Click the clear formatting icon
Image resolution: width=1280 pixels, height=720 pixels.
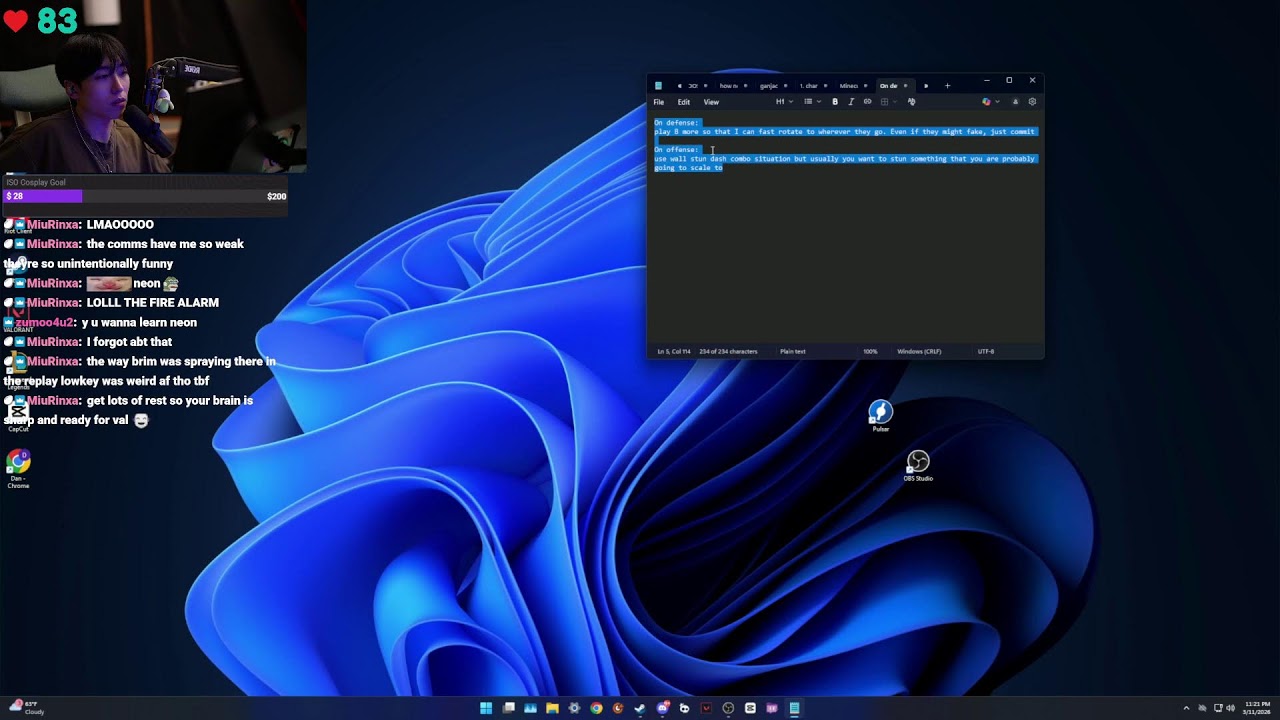911,102
